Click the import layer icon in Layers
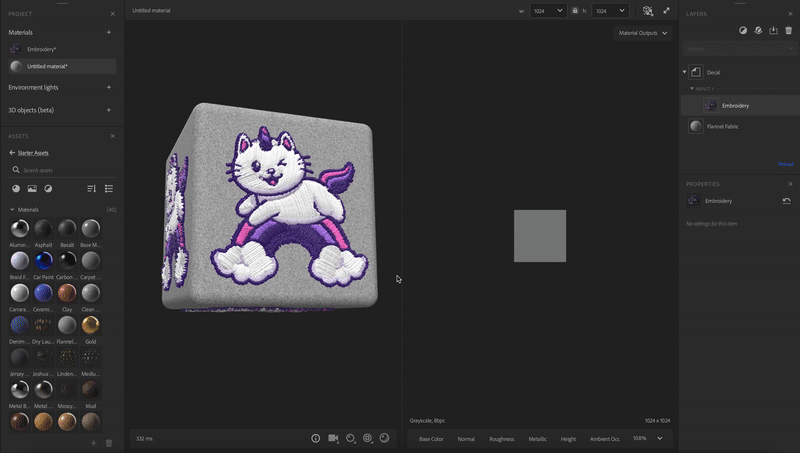The image size is (800, 453). point(773,31)
